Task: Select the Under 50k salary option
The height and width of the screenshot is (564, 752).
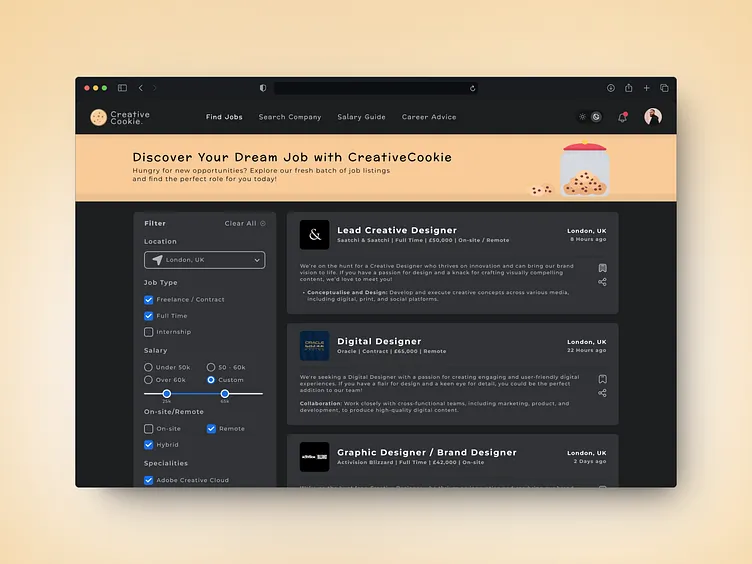Action: (149, 367)
